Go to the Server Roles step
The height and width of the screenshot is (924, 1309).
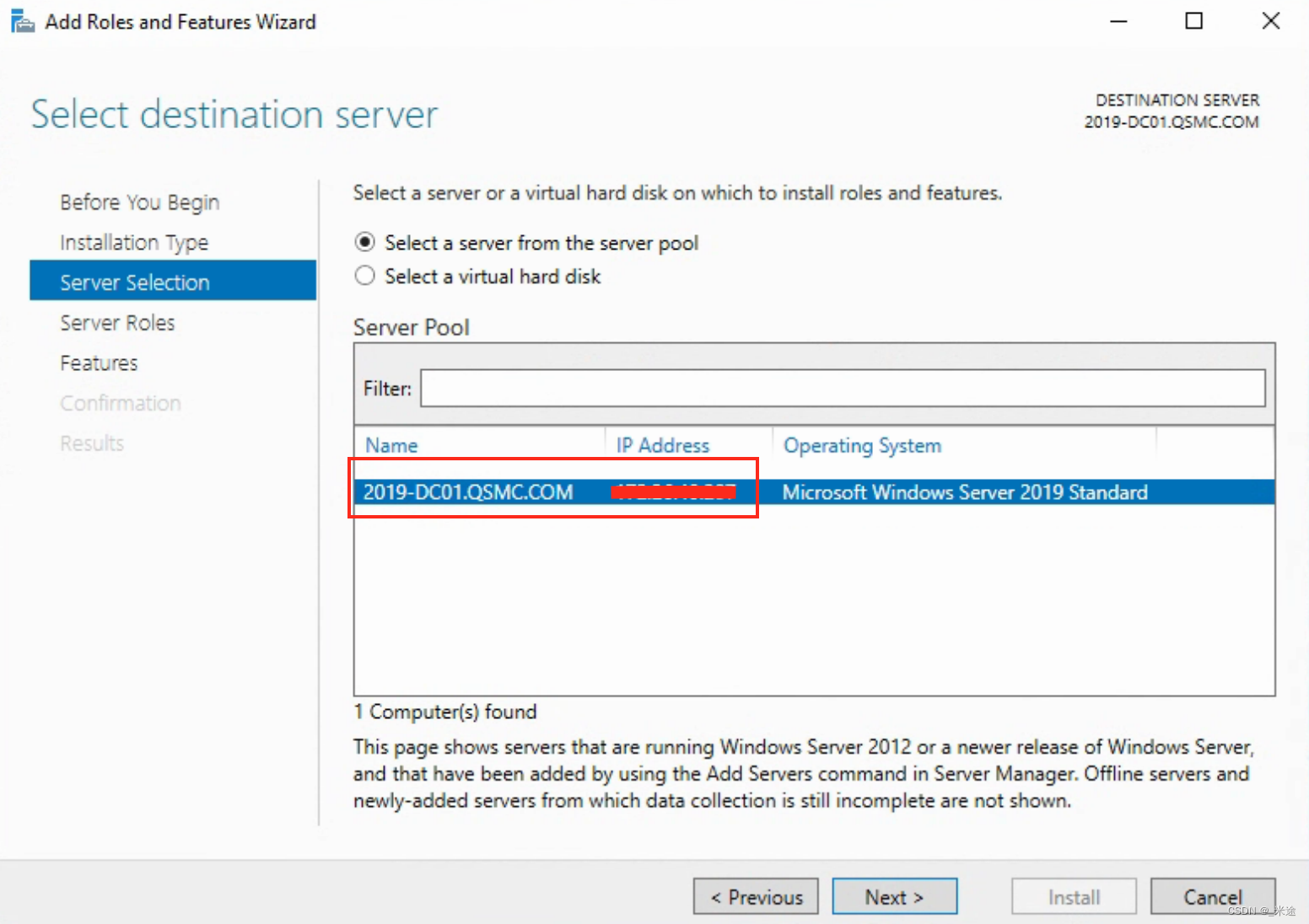coord(117,322)
